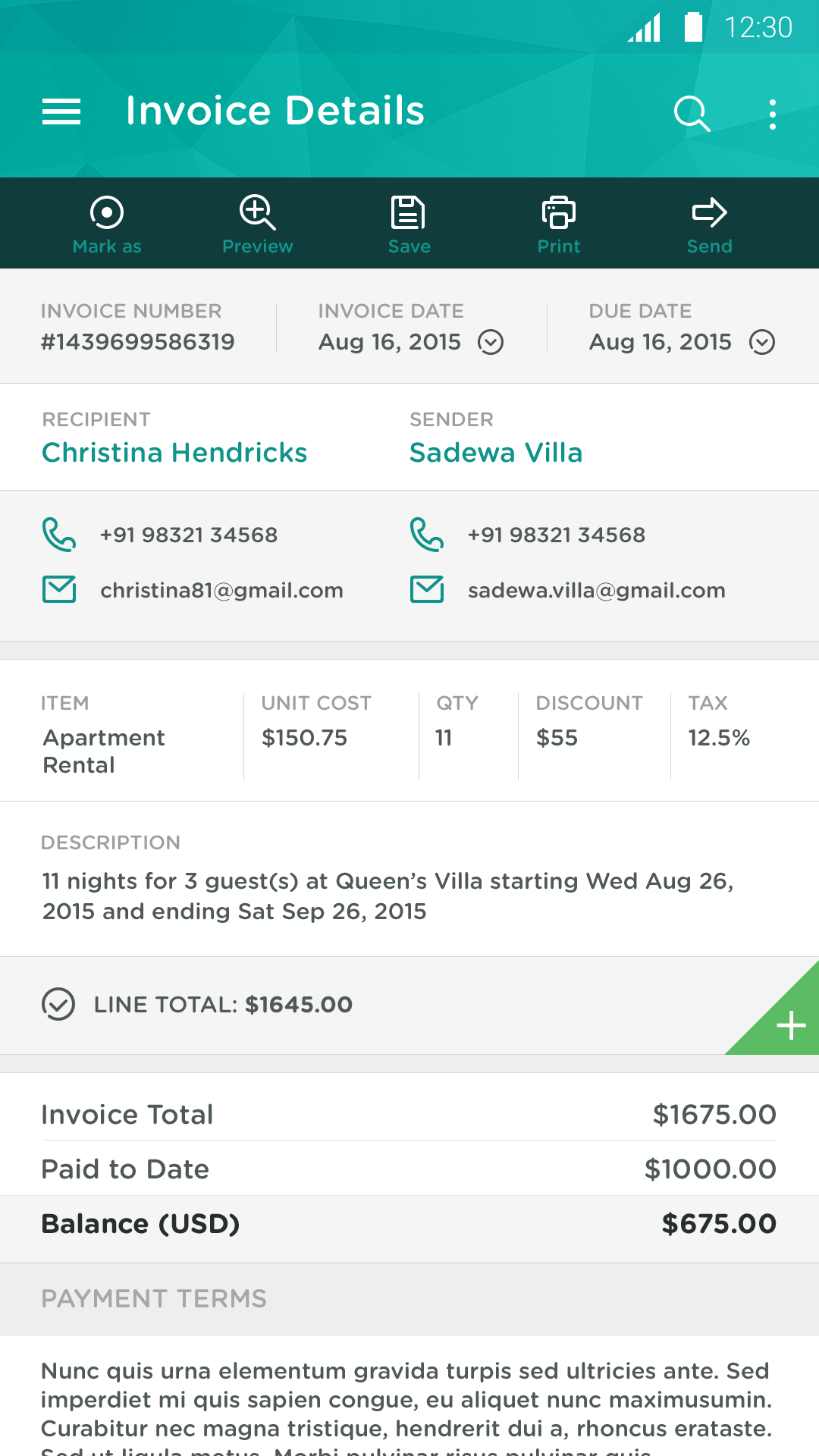Toggle the Line Total check circle

pyautogui.click(x=58, y=1005)
